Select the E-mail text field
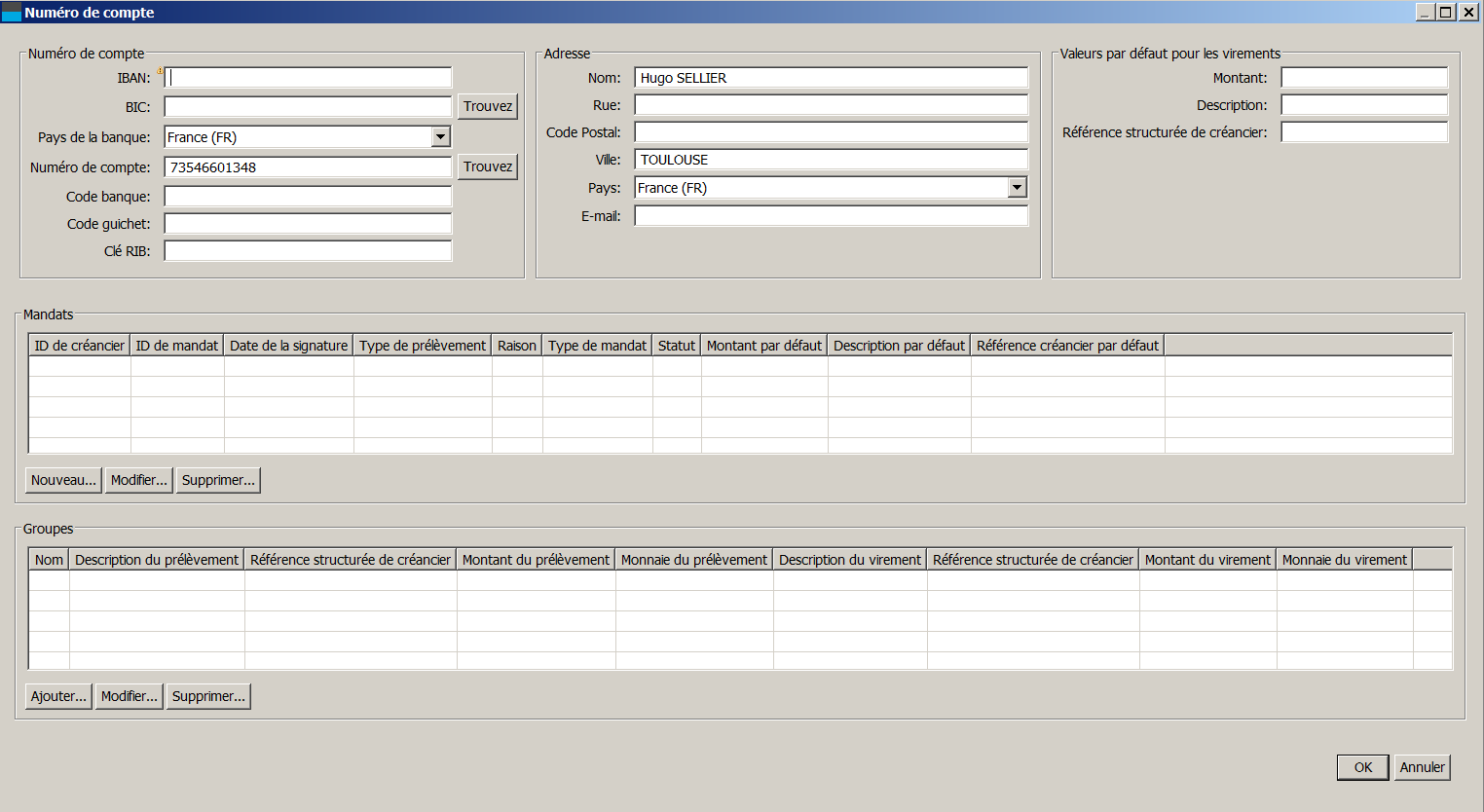 (831, 216)
